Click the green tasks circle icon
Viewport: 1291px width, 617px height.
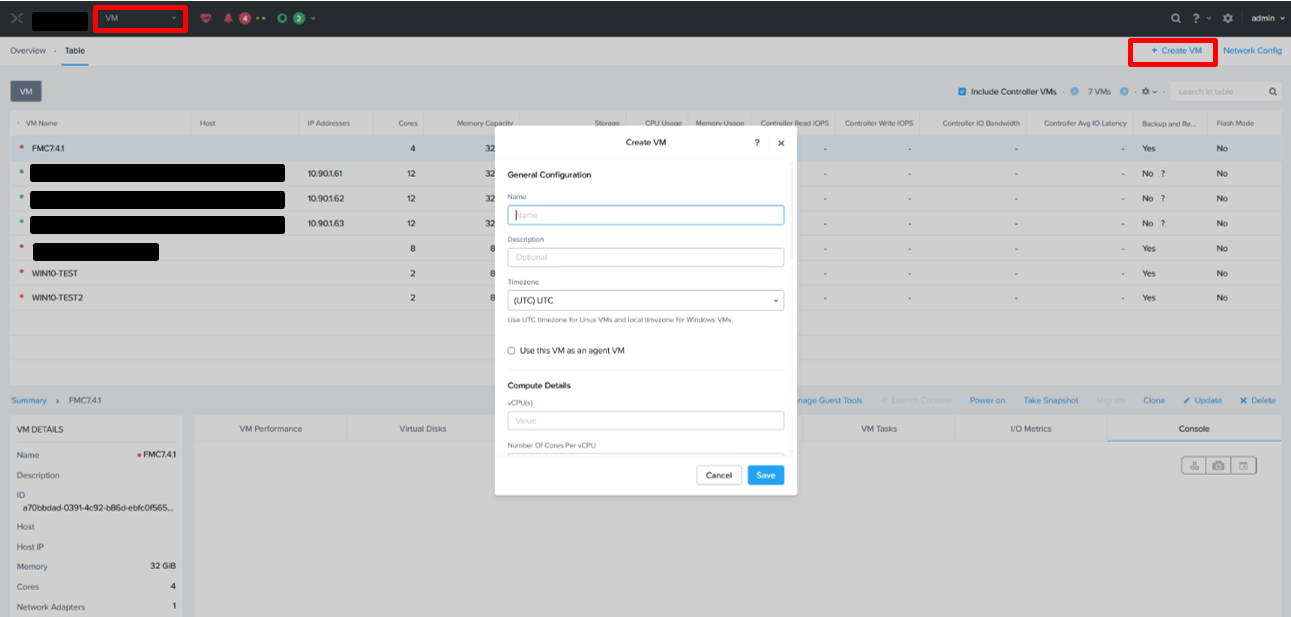(283, 18)
